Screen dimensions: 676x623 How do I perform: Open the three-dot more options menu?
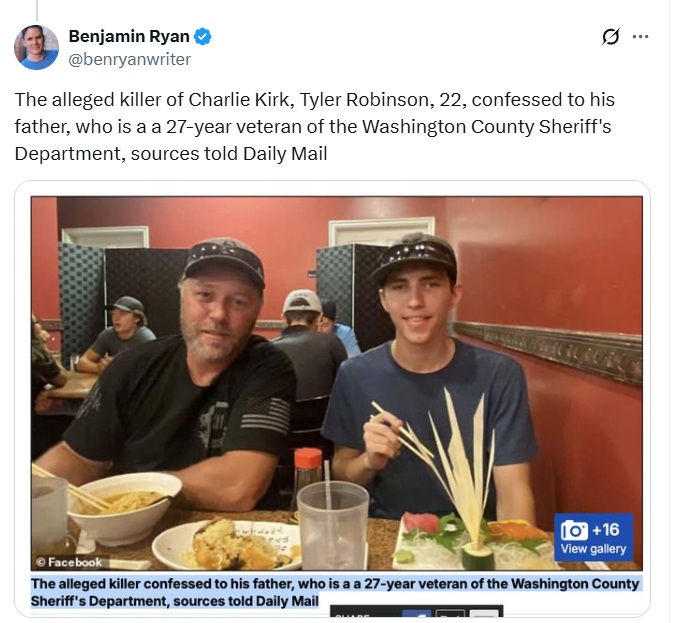641,37
